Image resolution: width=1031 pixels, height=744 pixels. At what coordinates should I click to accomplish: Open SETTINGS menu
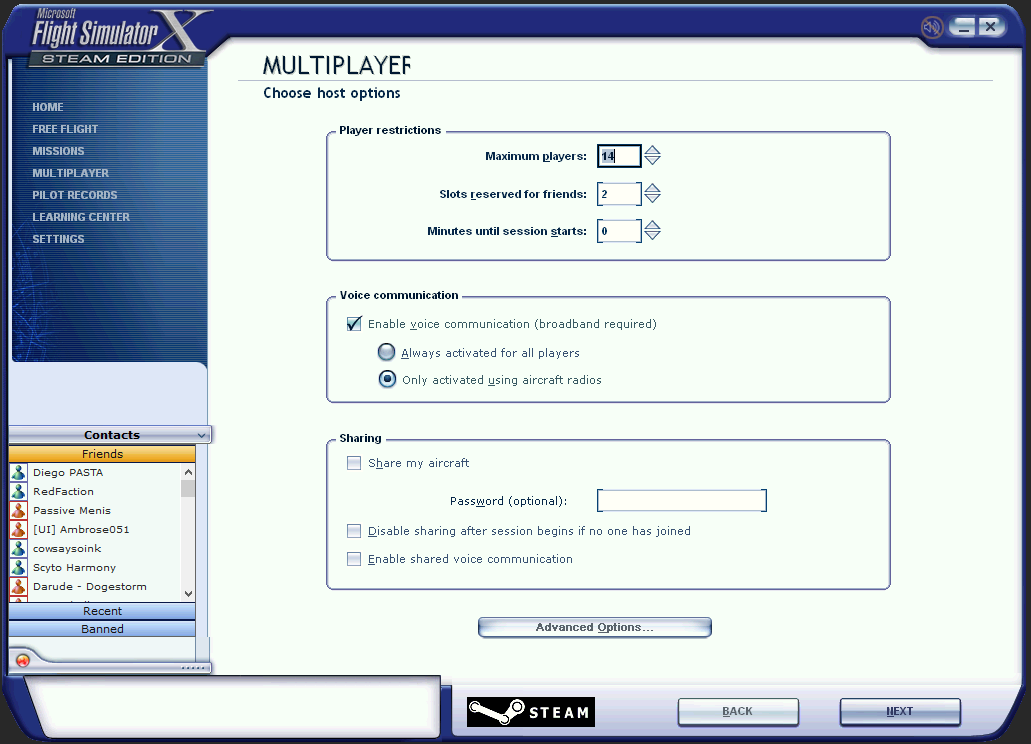point(59,239)
